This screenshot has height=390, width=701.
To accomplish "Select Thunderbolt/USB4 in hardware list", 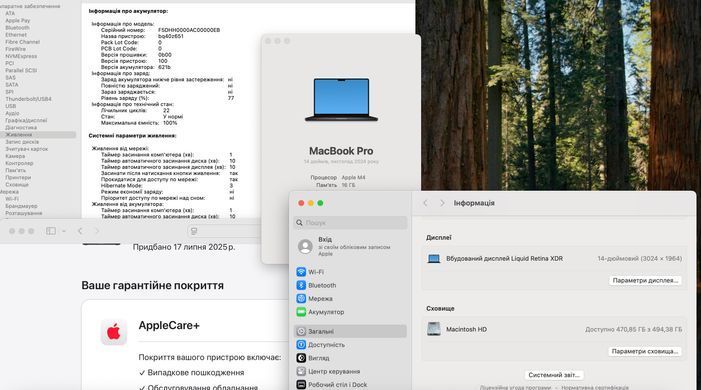I will point(28,99).
